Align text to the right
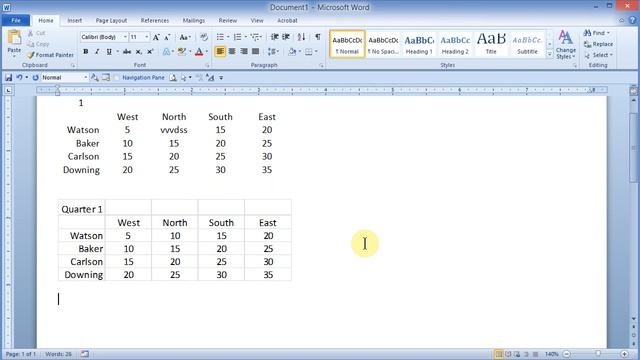The width and height of the screenshot is (640, 360). coord(244,51)
